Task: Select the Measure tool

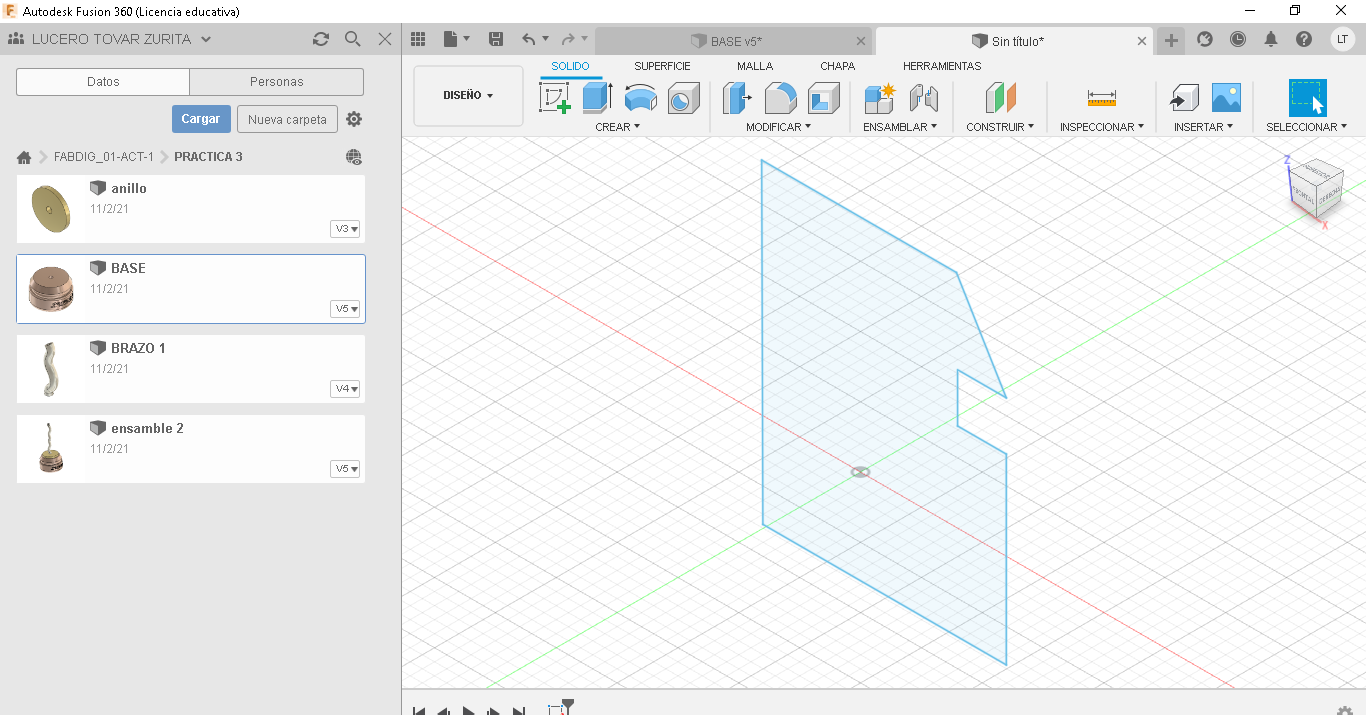Action: [1101, 98]
